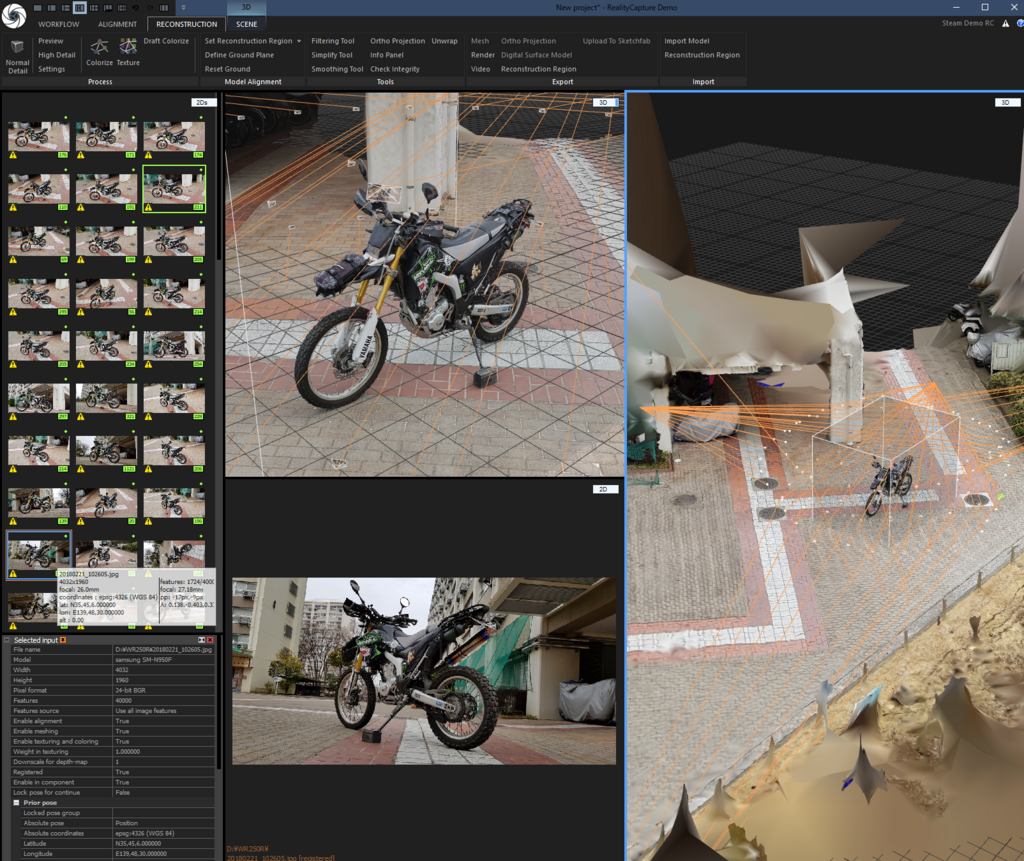Click the Weight in texturing value 1.000000

click(164, 752)
